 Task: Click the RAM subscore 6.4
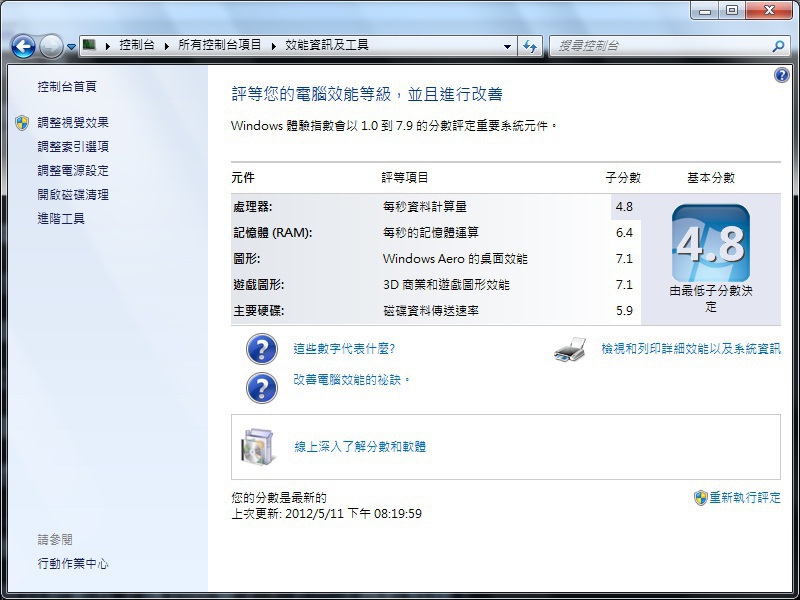tap(624, 233)
